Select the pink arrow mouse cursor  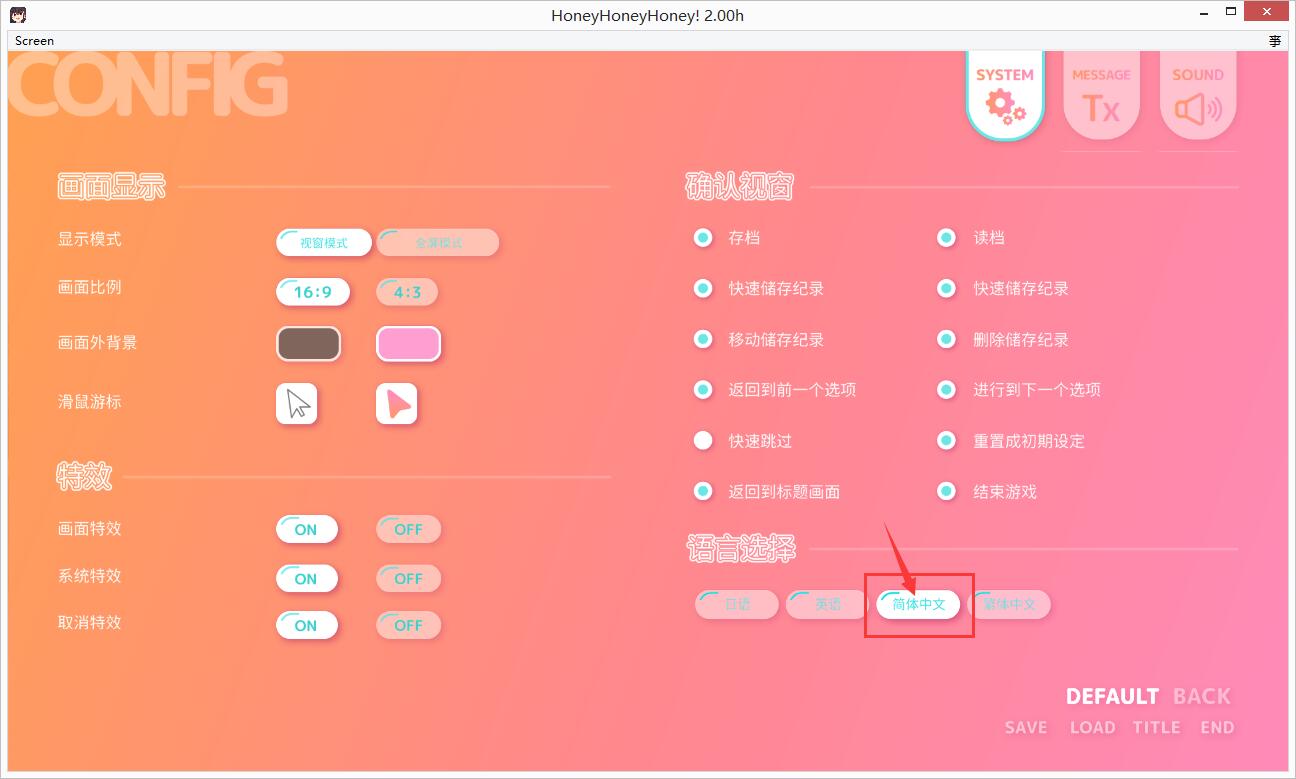(397, 404)
